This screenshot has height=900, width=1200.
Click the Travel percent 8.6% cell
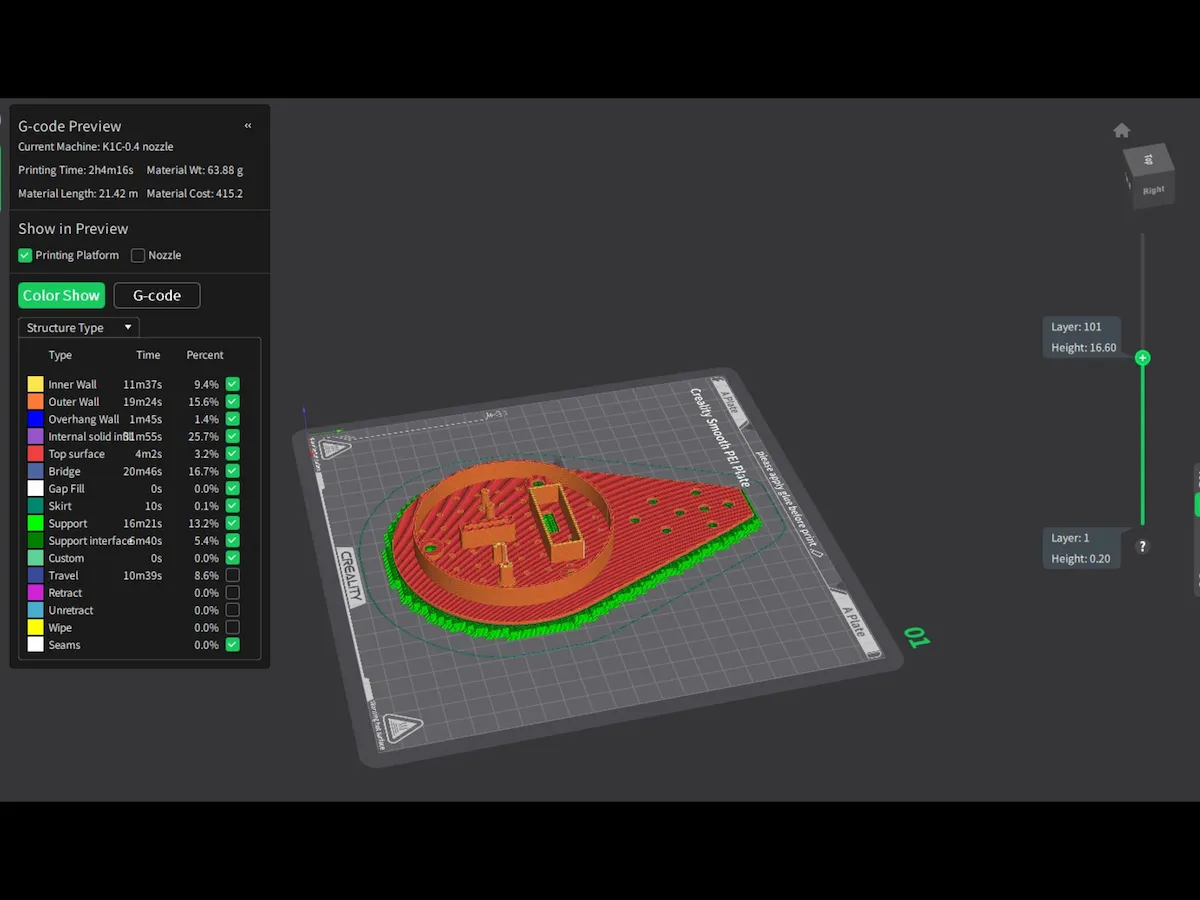[205, 575]
